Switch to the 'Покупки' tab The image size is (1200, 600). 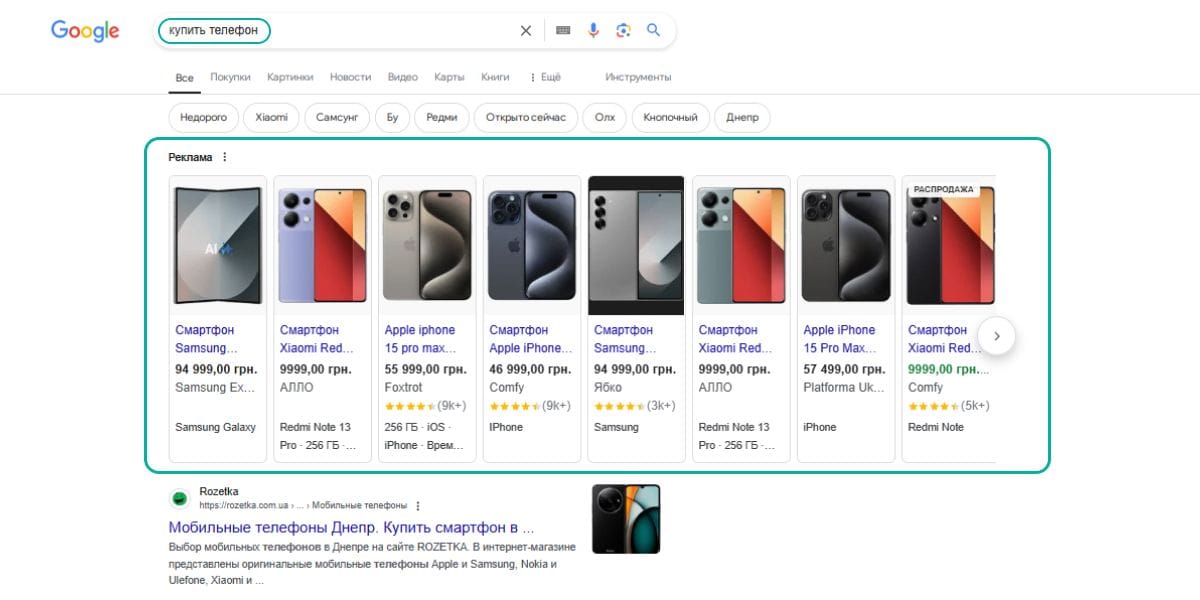(230, 77)
